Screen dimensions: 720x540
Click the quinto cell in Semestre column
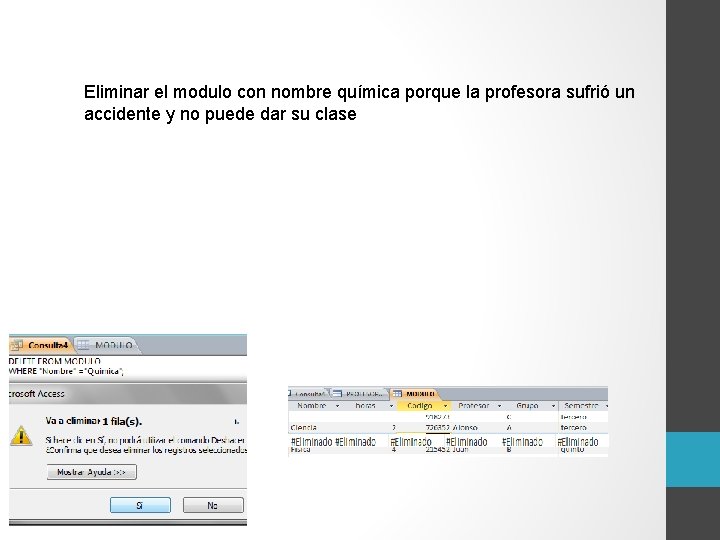point(572,450)
